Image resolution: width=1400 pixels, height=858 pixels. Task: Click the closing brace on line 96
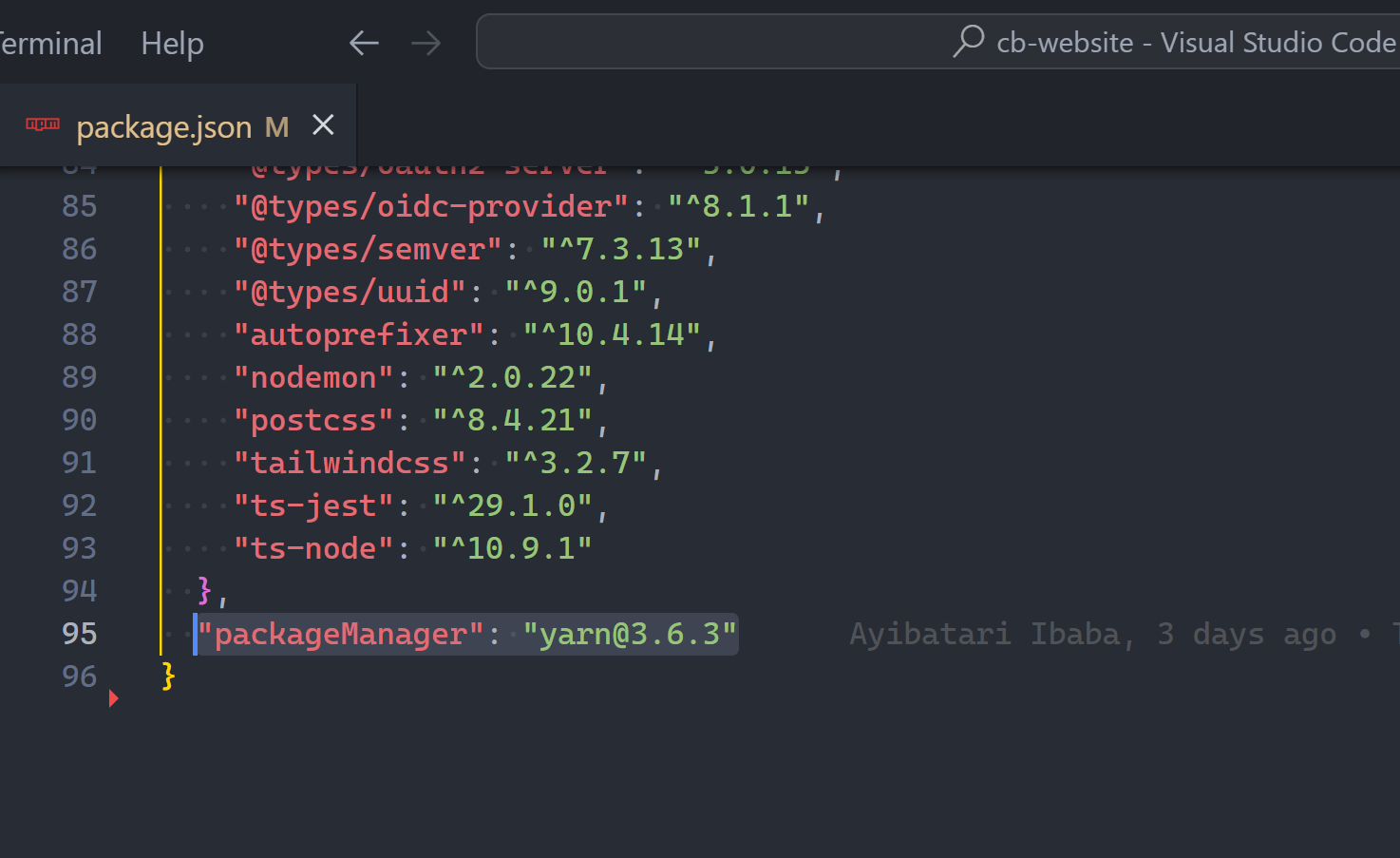pos(167,676)
